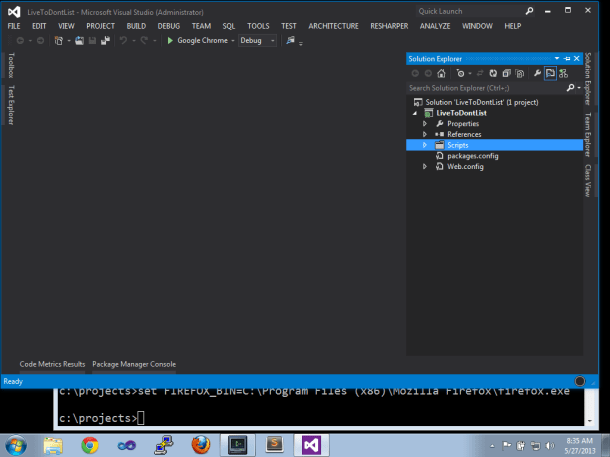
Task: Click the Pending Changes Filter icon
Action: point(460,73)
